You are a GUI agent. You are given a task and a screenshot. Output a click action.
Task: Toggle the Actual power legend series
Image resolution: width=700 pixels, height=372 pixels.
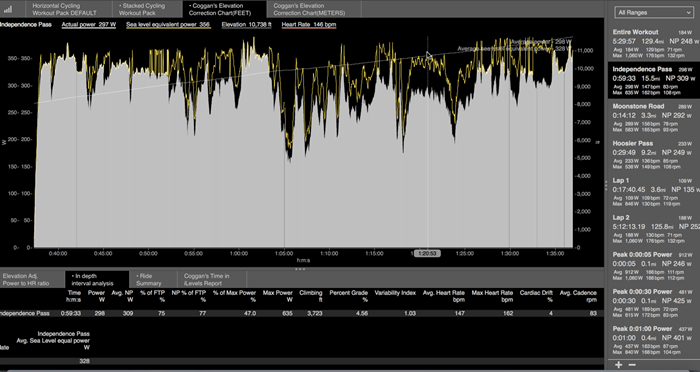pyautogui.click(x=89, y=25)
